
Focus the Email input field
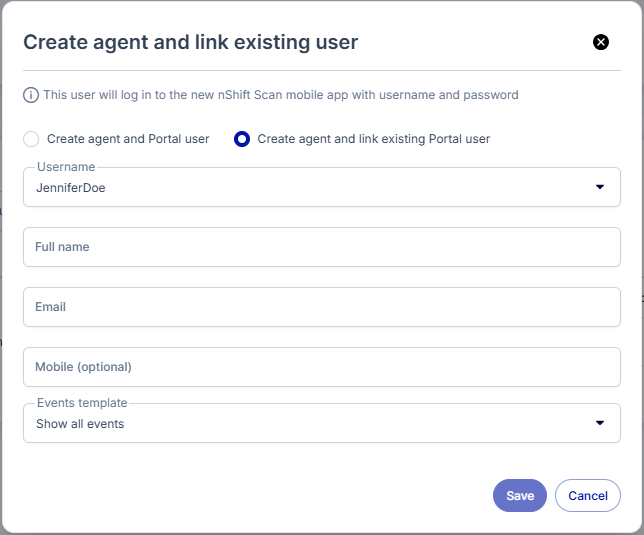321,307
